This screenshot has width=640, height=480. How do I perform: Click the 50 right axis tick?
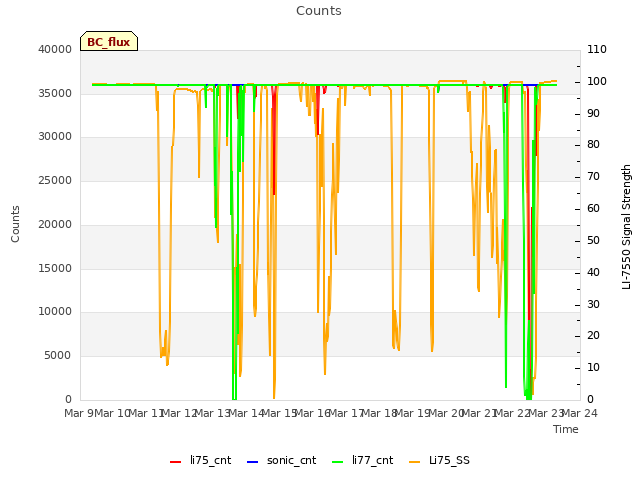pos(593,240)
